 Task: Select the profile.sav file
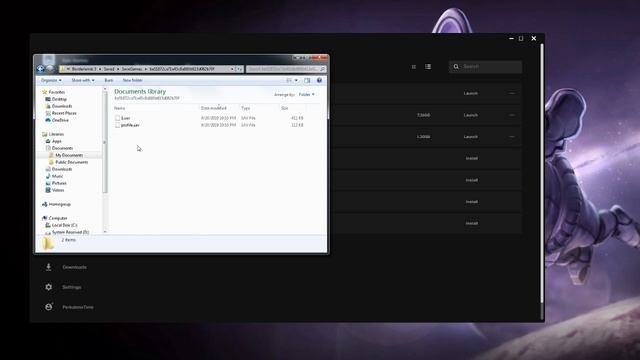click(130, 125)
